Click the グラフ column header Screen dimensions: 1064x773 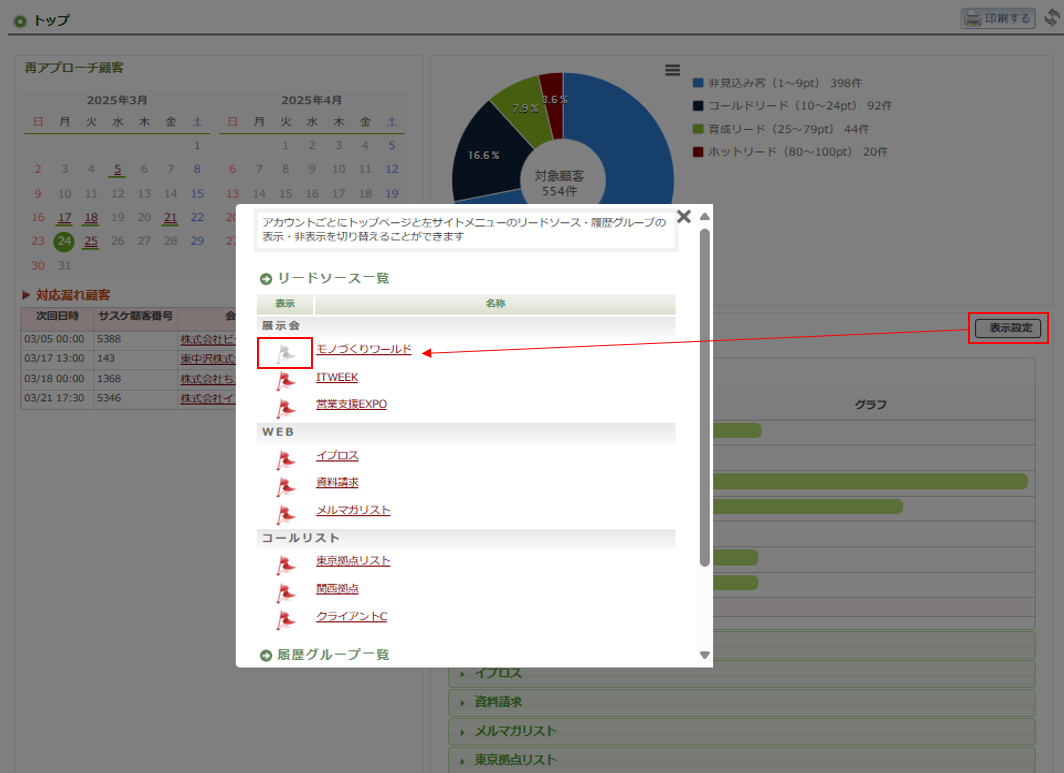coord(871,404)
